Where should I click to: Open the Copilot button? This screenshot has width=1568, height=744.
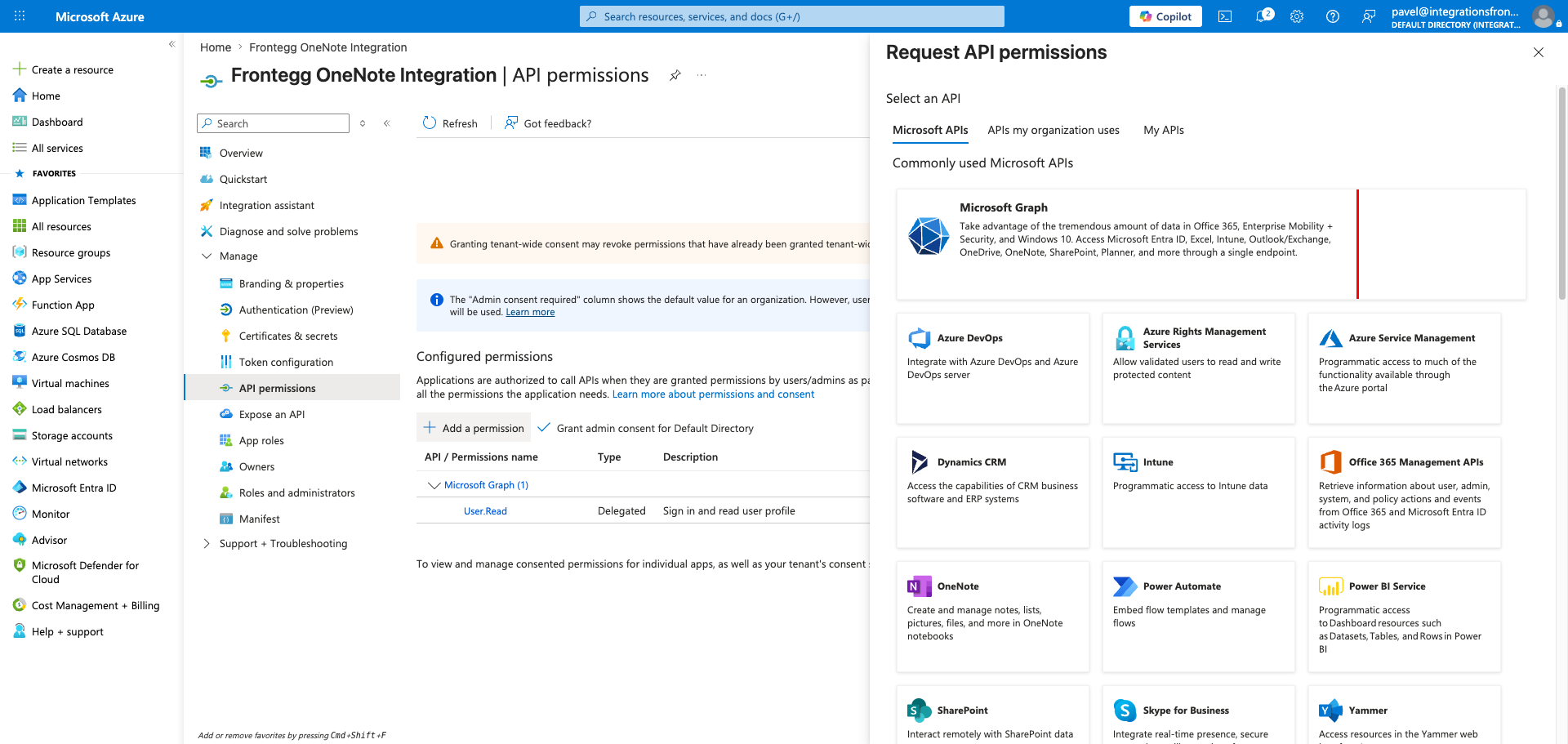coord(1165,16)
